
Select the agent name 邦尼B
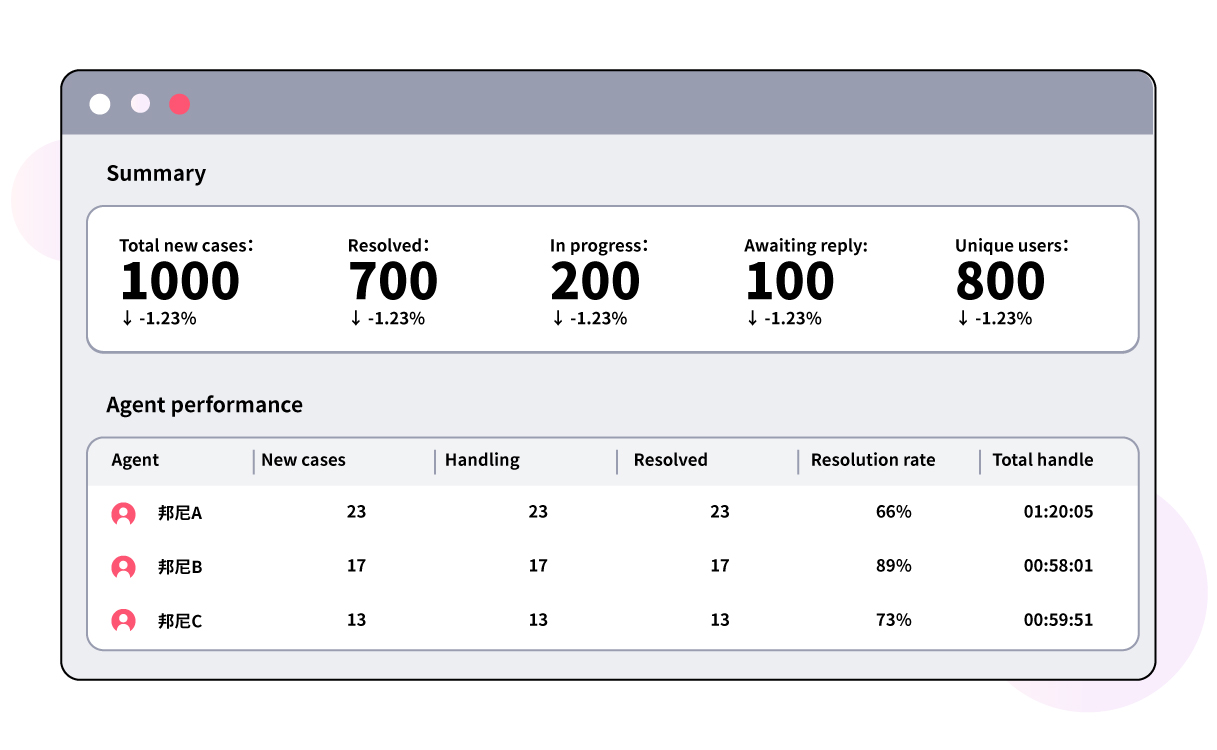point(180,567)
